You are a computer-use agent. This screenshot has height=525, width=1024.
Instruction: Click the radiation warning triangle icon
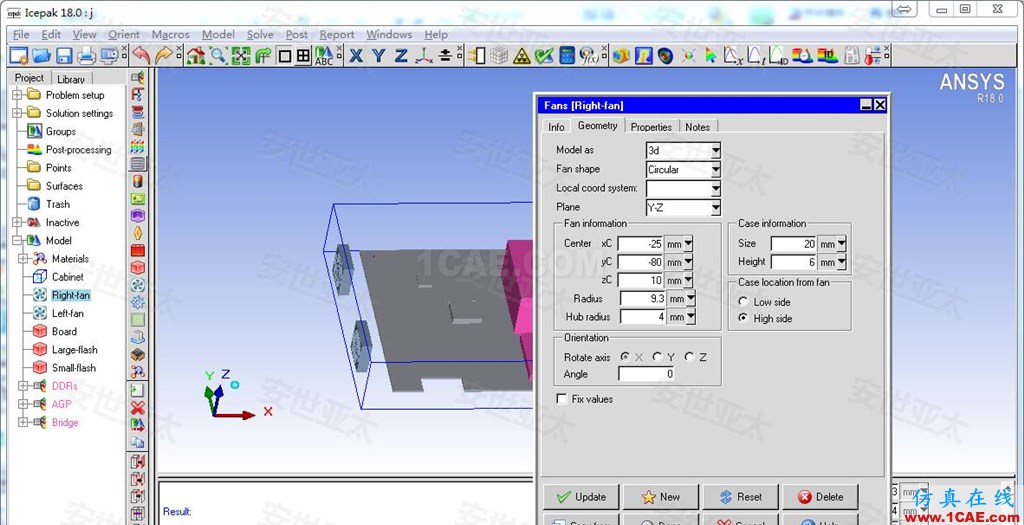(522, 56)
